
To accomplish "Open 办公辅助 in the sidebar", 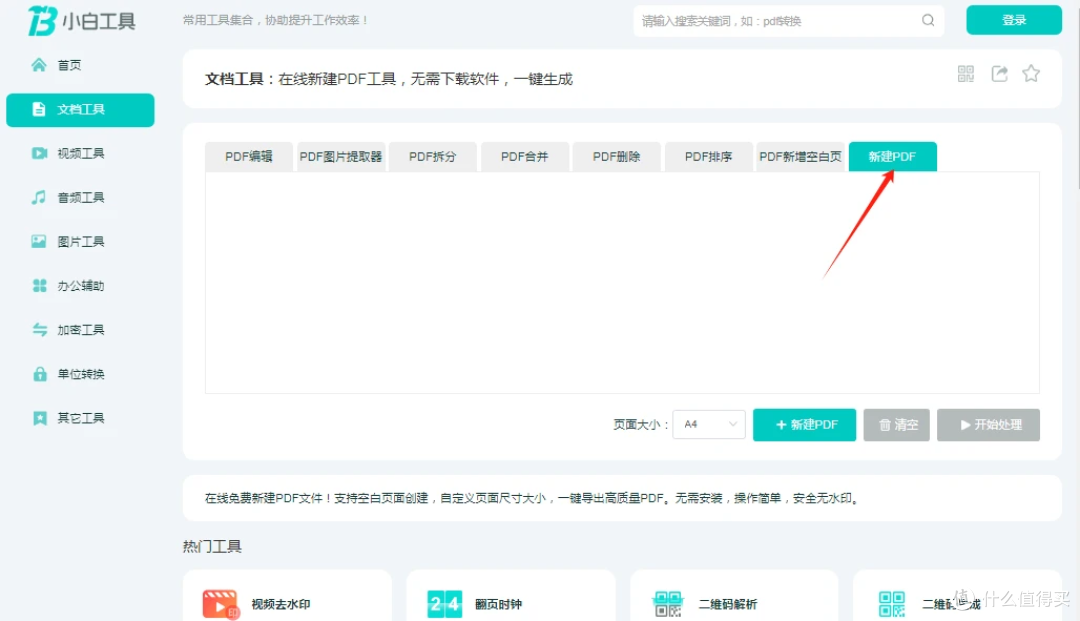I will click(80, 285).
